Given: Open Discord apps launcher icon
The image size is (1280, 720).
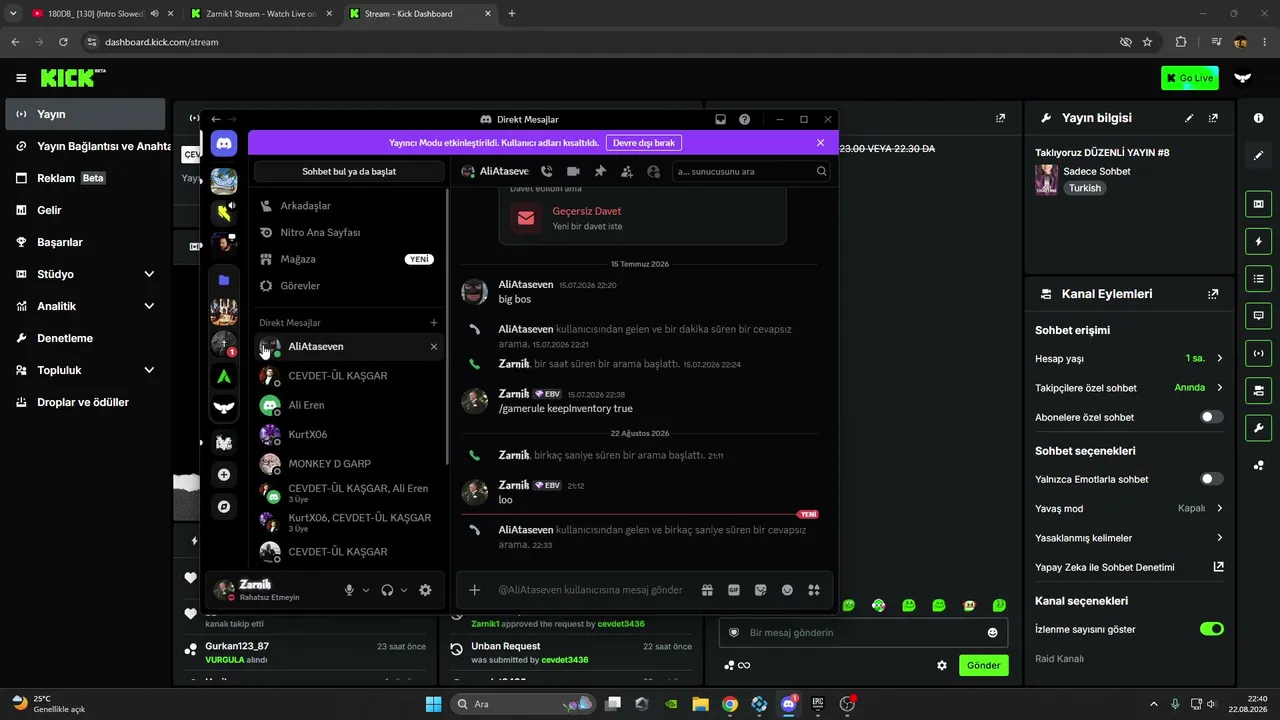Looking at the screenshot, I should (814, 590).
